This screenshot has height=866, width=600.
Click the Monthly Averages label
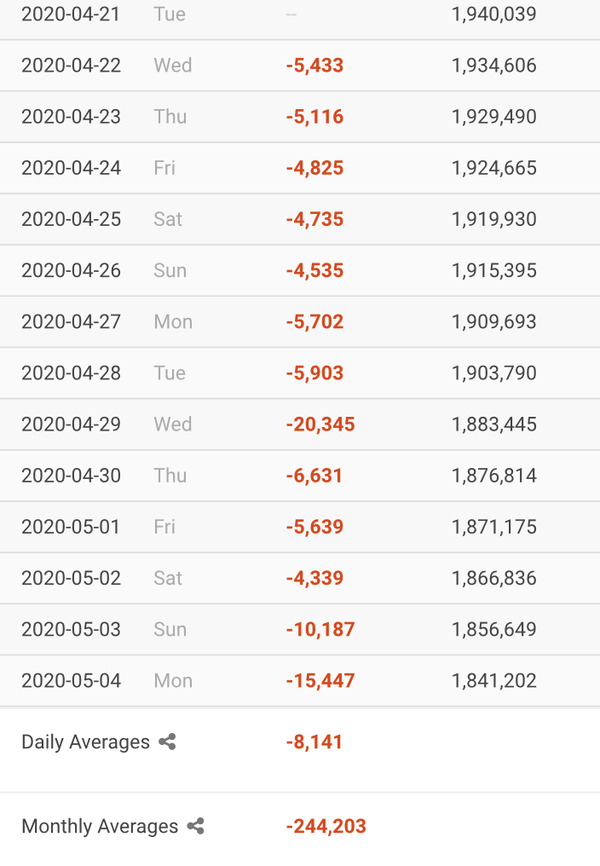pyautogui.click(x=99, y=827)
